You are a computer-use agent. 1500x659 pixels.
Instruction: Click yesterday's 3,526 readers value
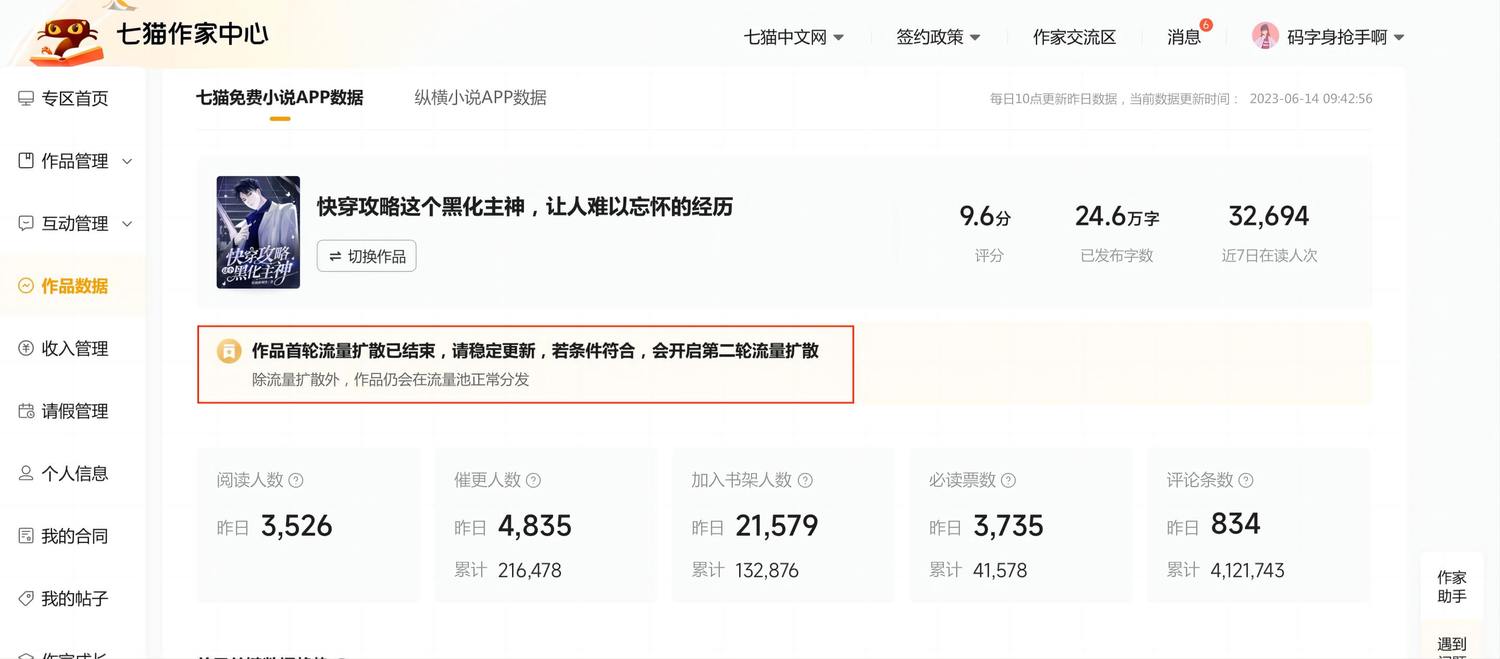click(x=296, y=526)
